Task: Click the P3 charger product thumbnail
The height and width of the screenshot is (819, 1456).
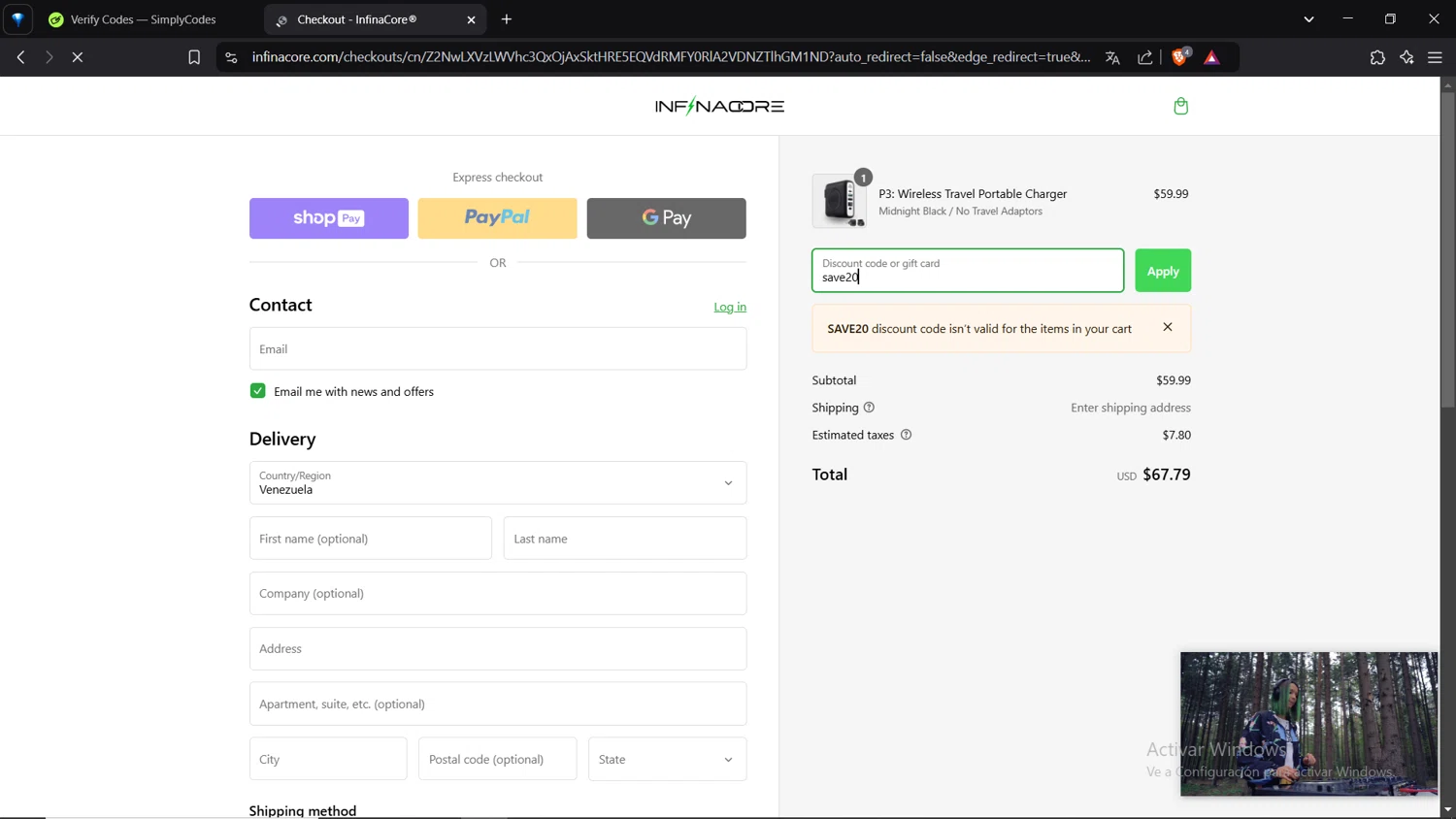Action: coord(840,201)
